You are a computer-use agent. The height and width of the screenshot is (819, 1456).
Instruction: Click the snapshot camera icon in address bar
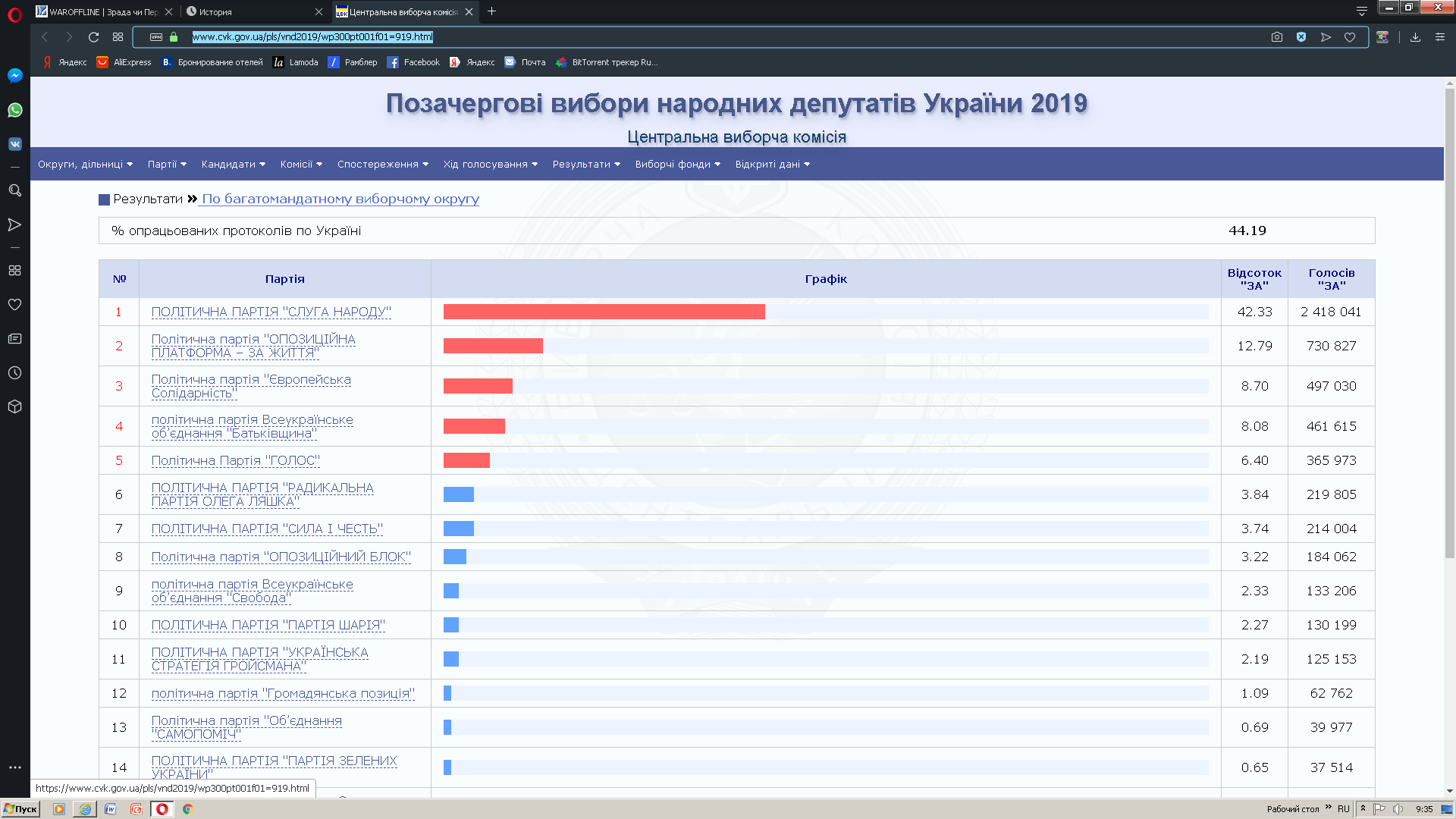pos(1277,37)
